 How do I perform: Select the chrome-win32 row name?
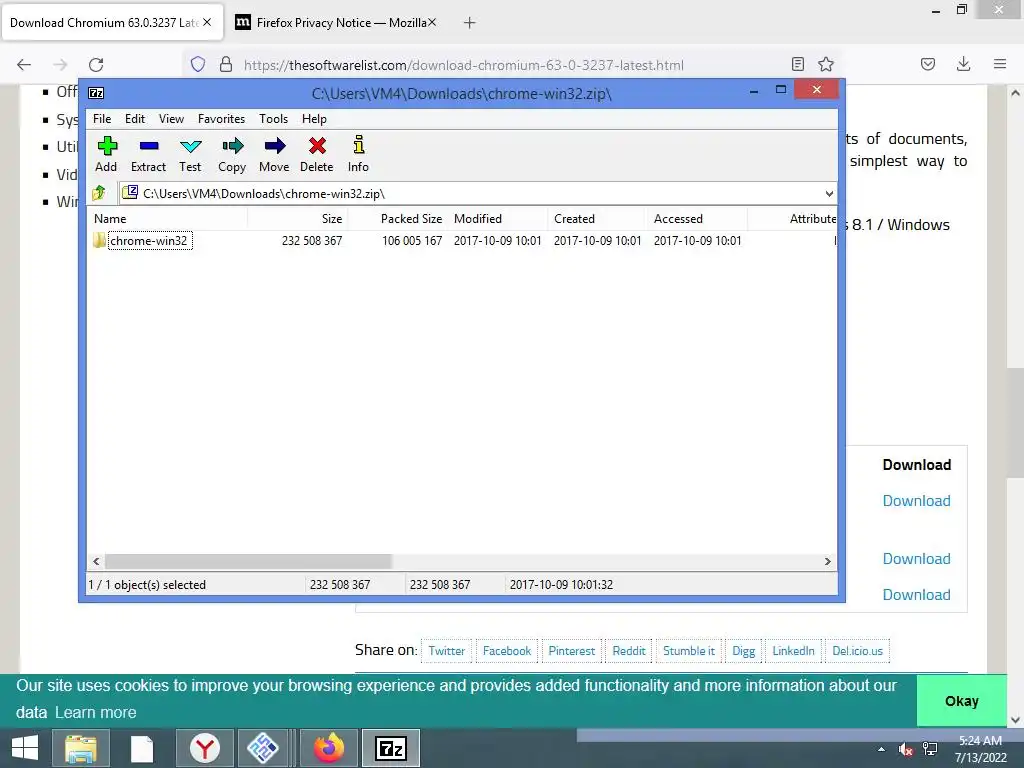[149, 240]
